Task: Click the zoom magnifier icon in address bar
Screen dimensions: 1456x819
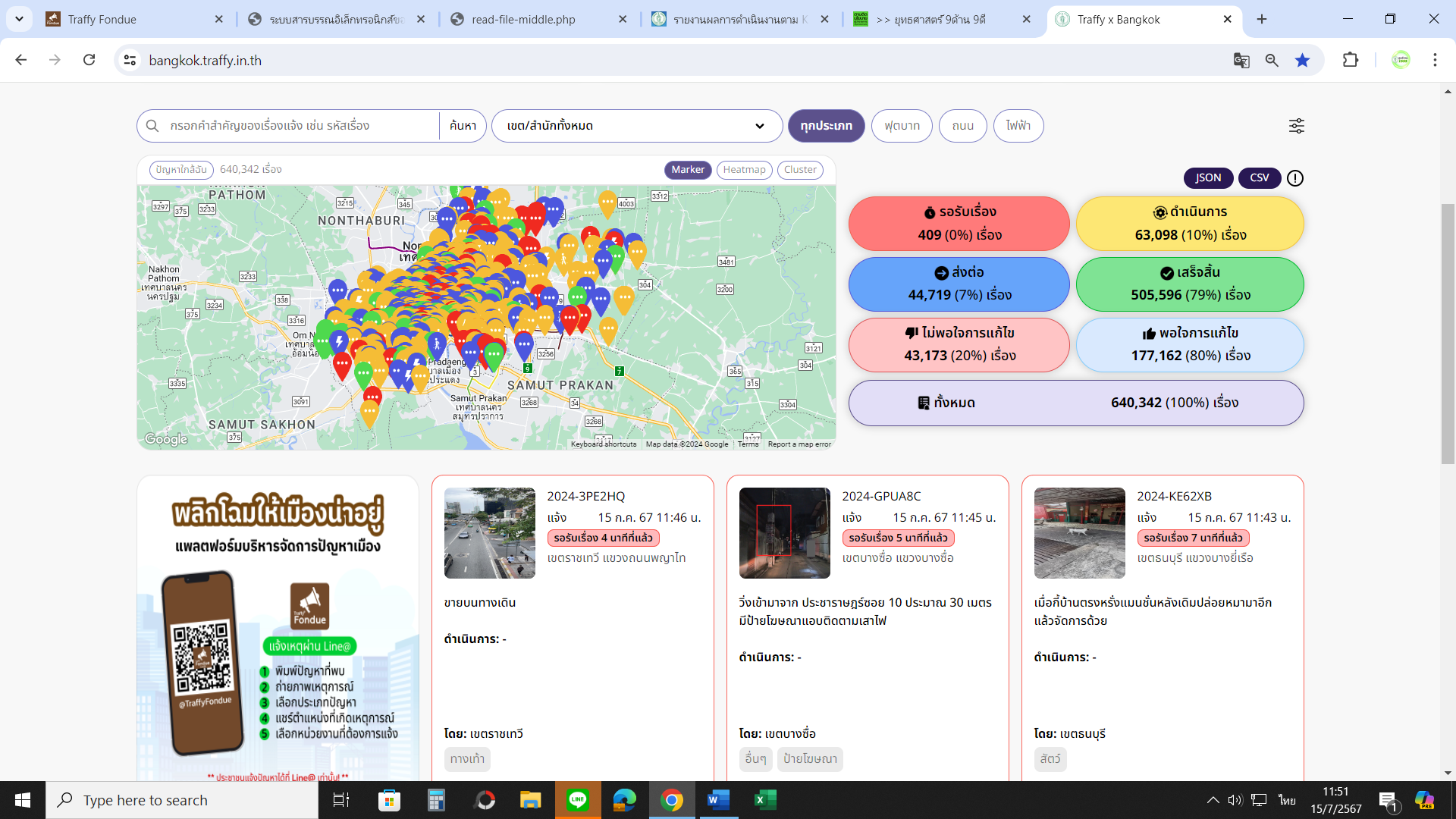Action: (x=1272, y=61)
